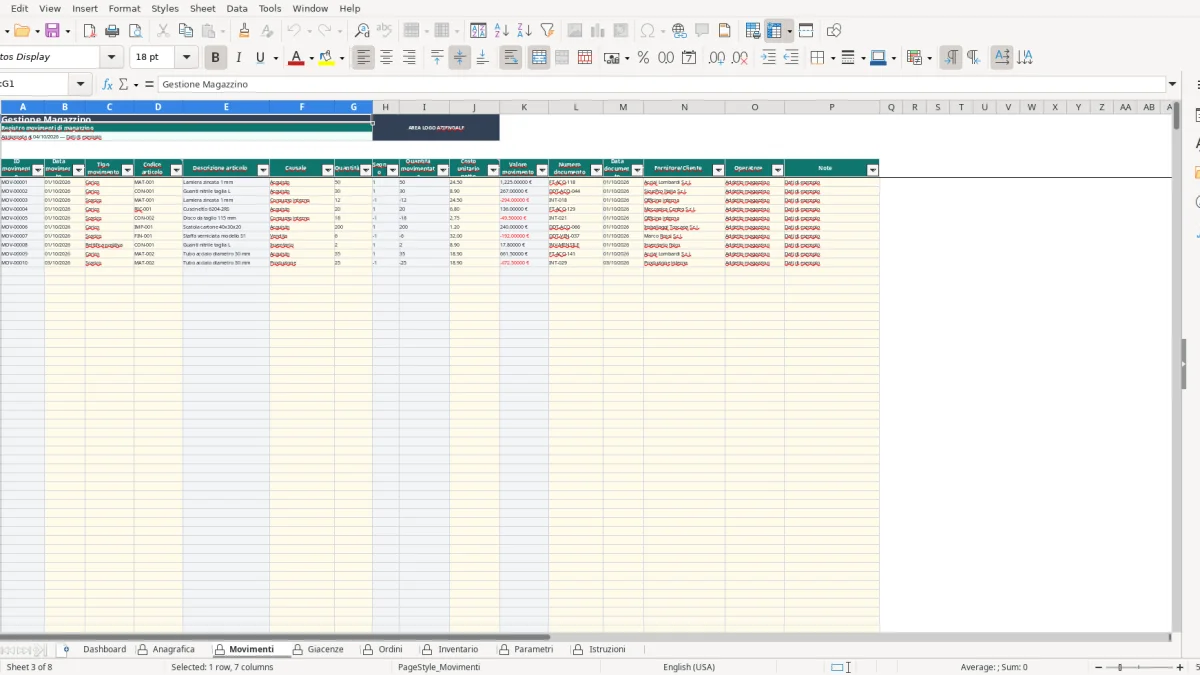Switch to the Dashboard sheet tab
The image size is (1200, 675).
pyautogui.click(x=104, y=649)
